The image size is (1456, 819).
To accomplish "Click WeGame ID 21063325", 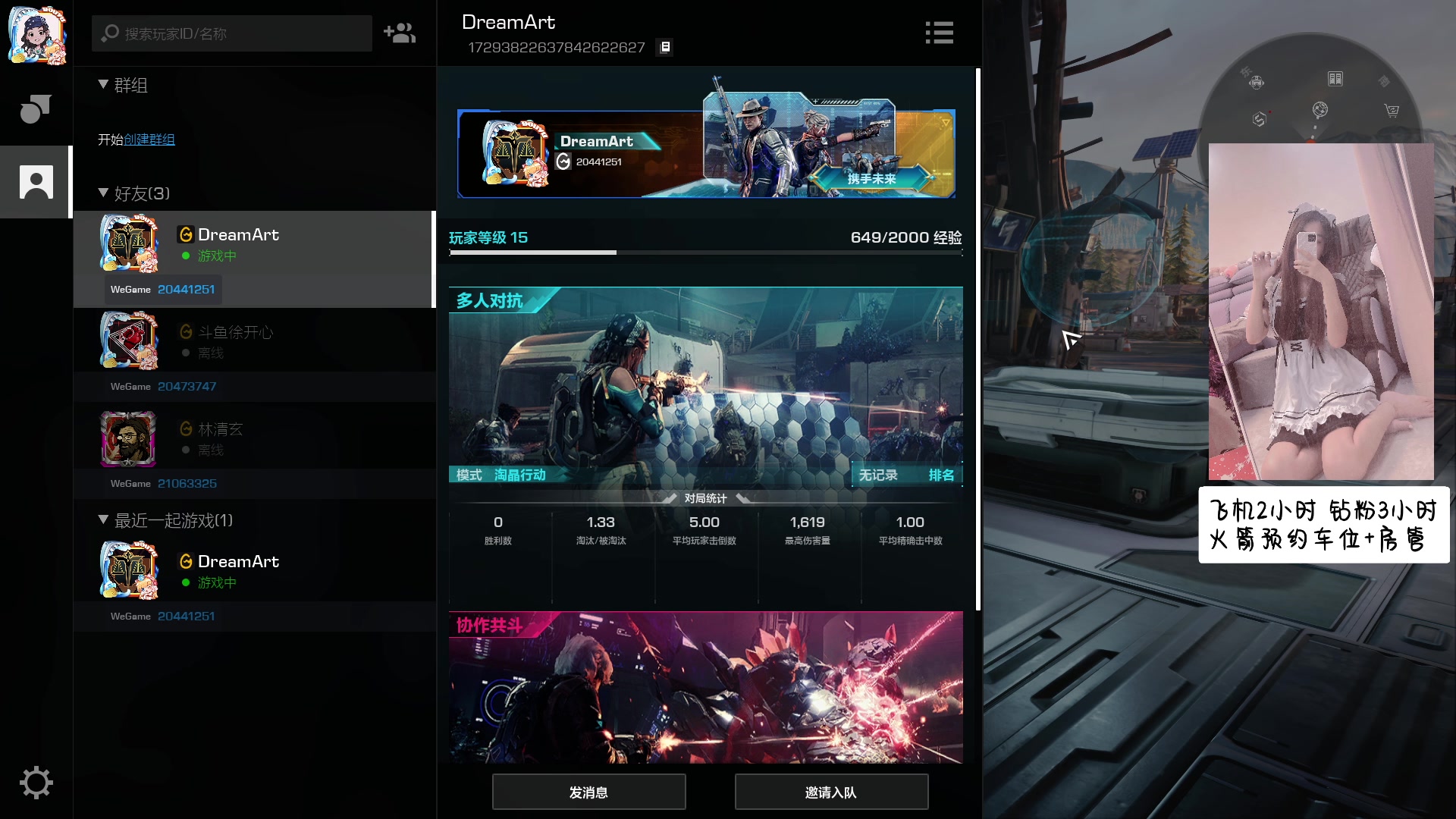I will [x=187, y=483].
